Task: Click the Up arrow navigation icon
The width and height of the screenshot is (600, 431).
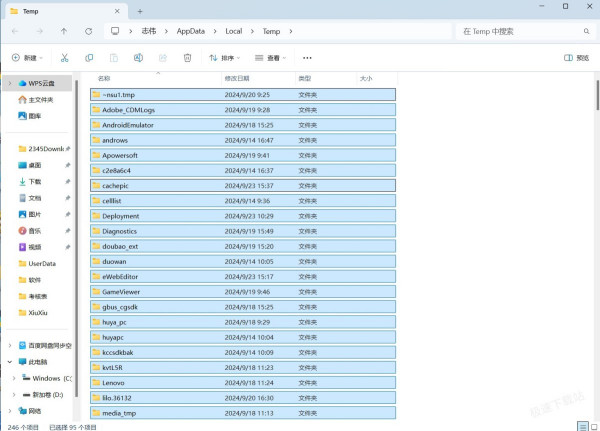Action: point(65,31)
